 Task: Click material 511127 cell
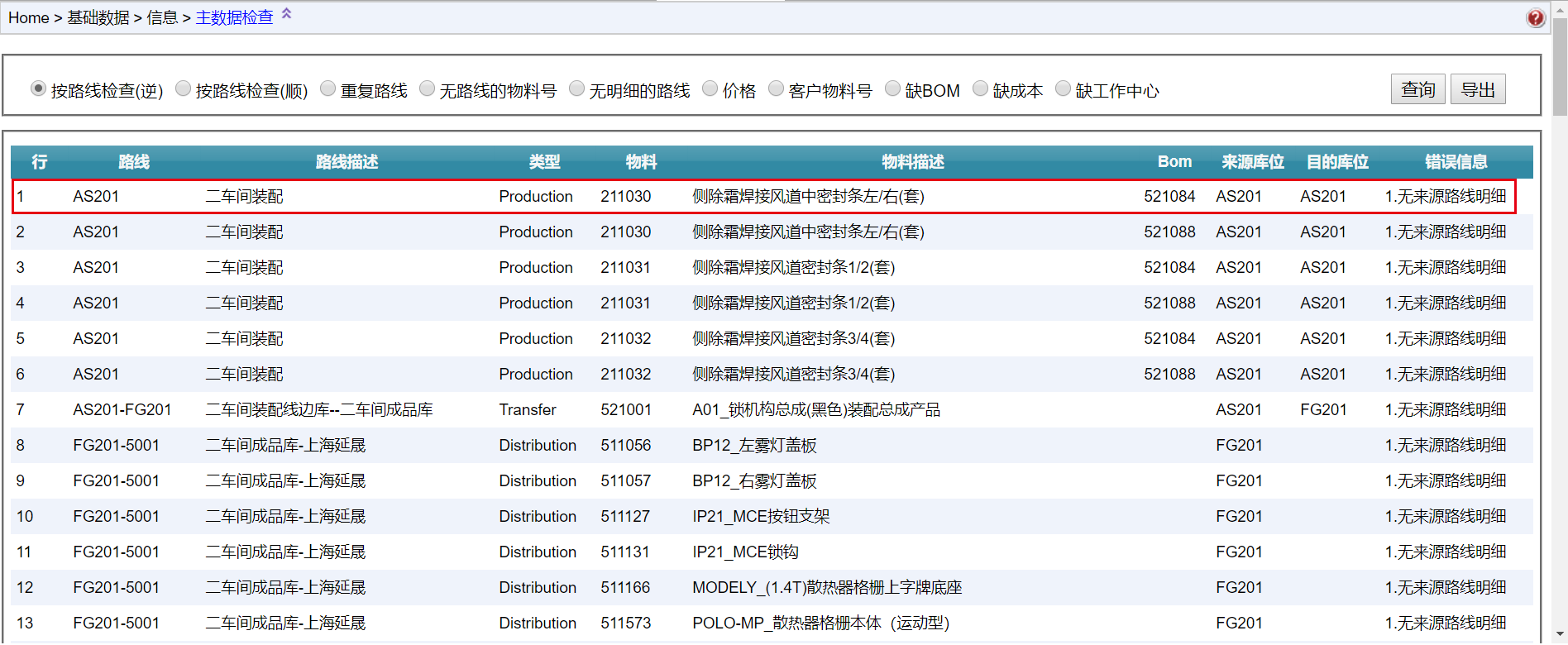[x=625, y=517]
